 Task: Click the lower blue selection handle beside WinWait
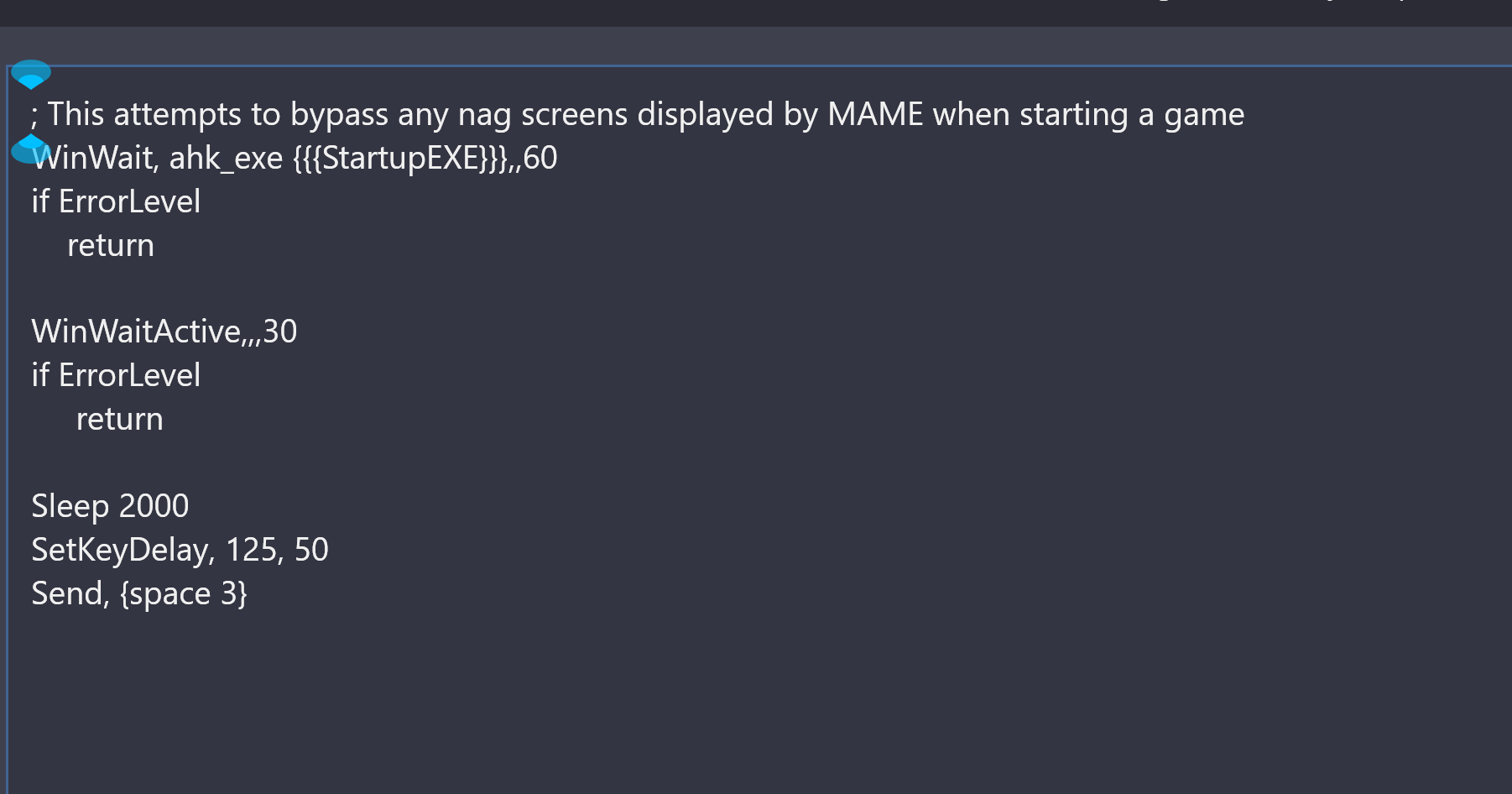(x=29, y=149)
